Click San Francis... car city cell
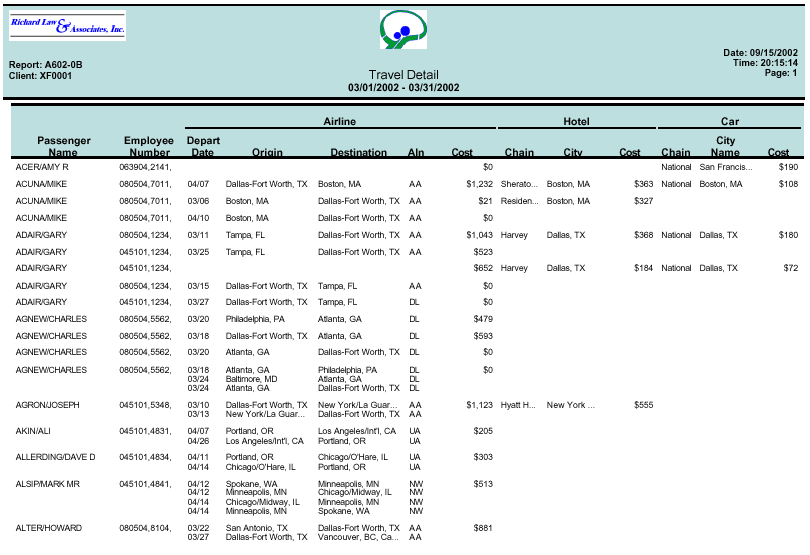Viewport: 810px width, 555px height. point(726,167)
